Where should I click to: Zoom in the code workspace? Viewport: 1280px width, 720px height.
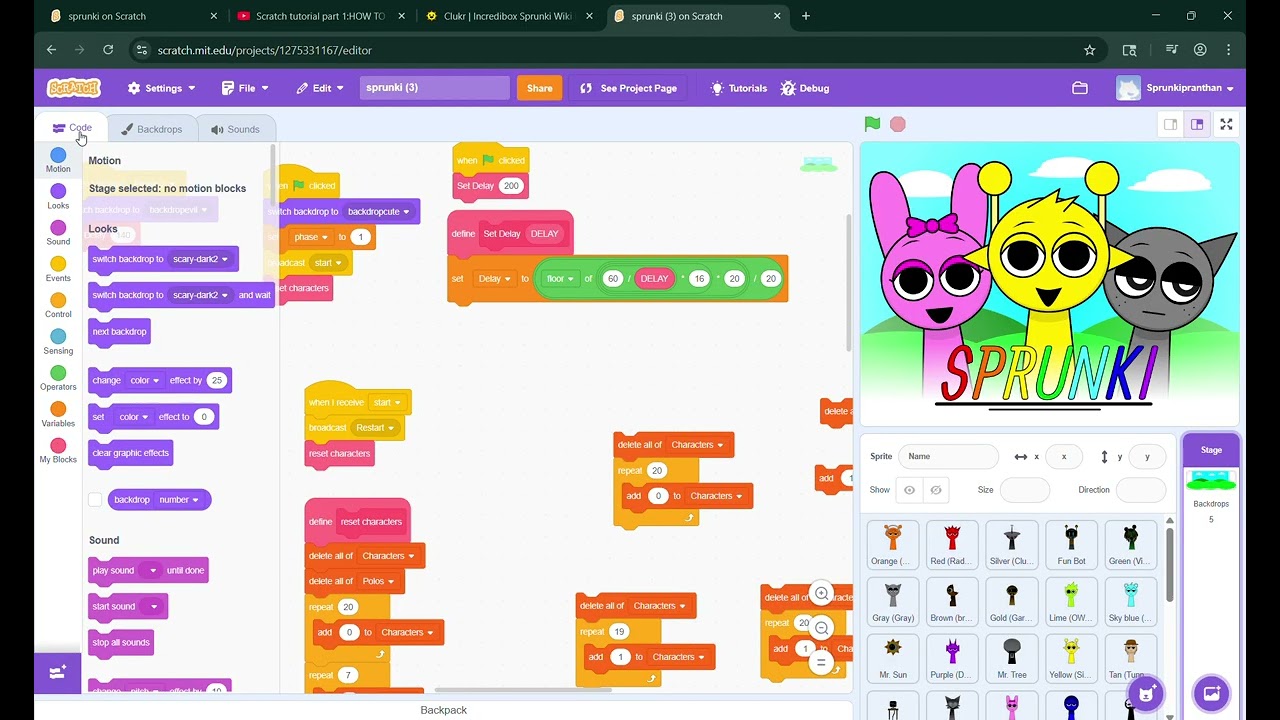tap(822, 593)
